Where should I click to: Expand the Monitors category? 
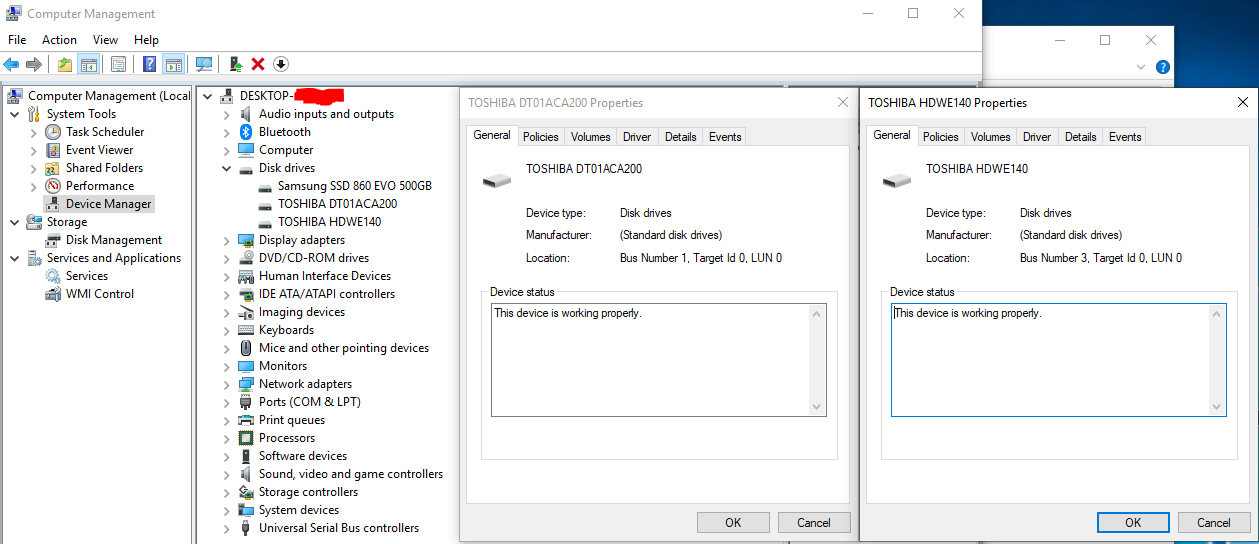pyautogui.click(x=227, y=366)
